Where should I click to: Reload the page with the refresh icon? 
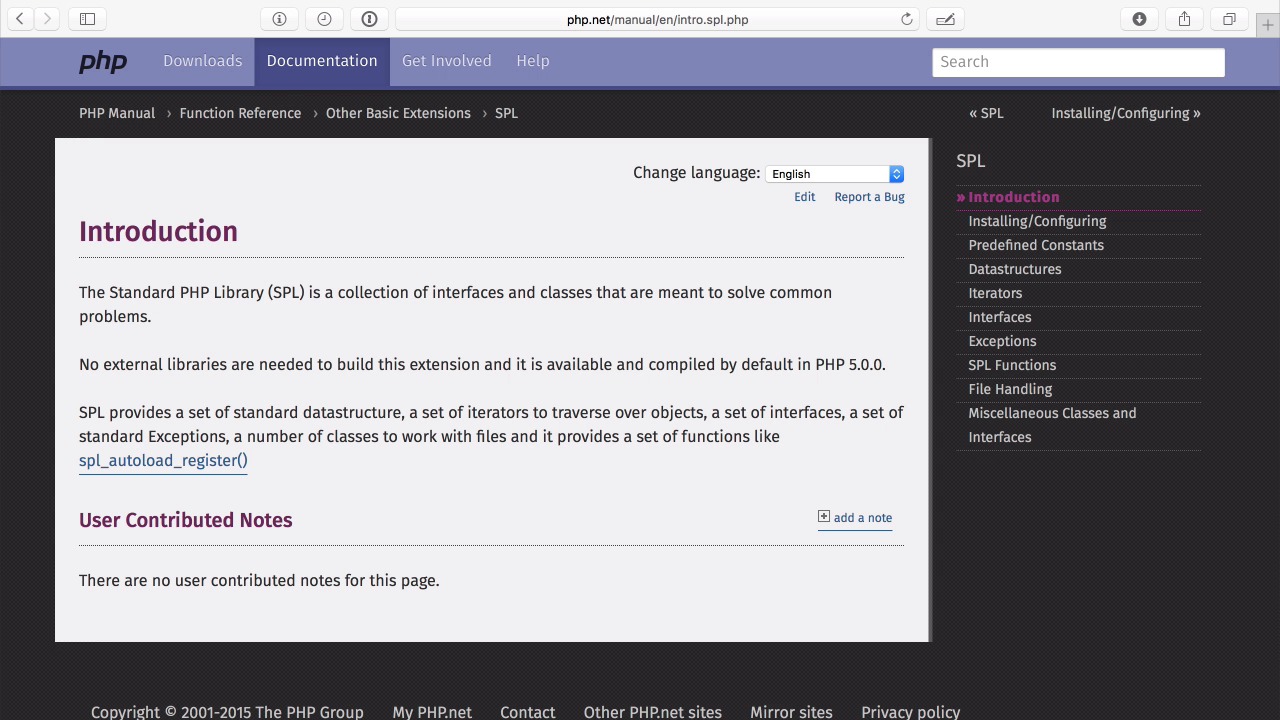click(x=907, y=19)
